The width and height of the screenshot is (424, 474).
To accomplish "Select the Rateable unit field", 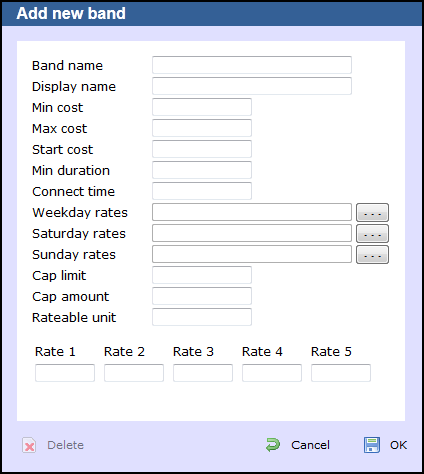I will 202,317.
